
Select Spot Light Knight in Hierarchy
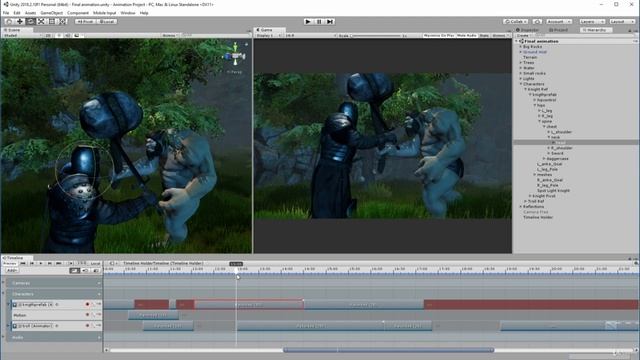point(553,190)
